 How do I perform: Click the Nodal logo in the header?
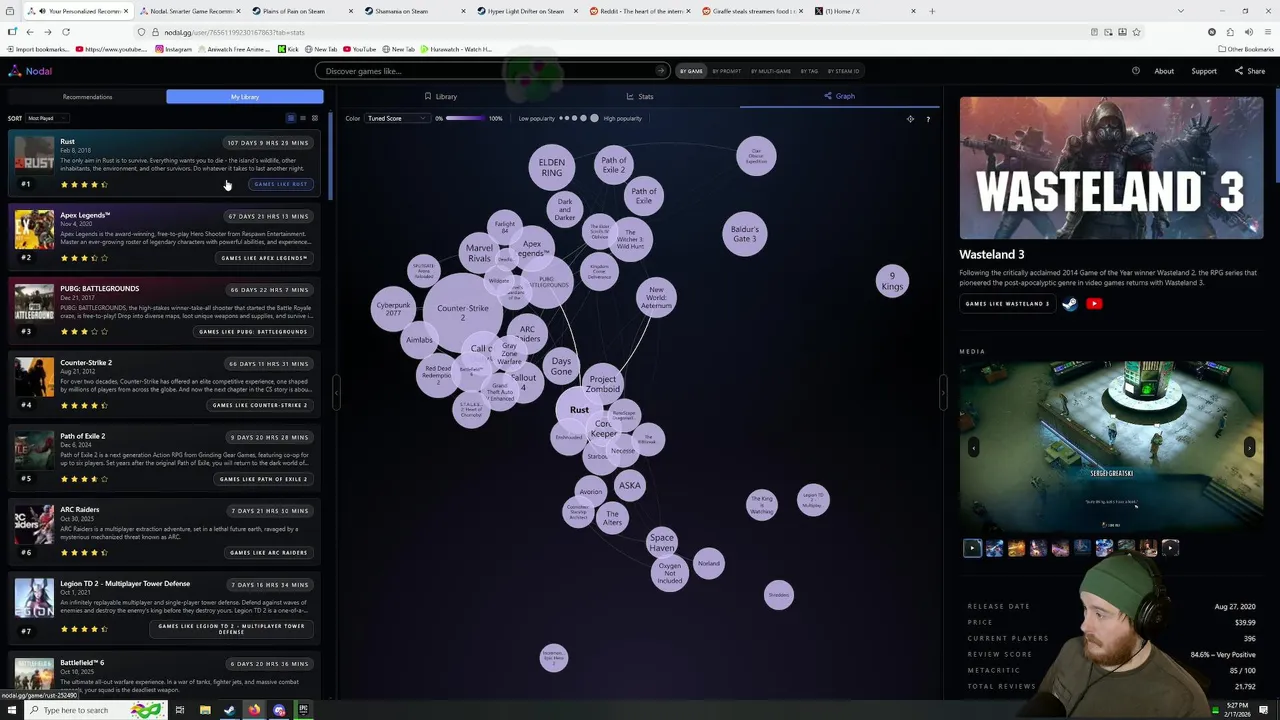(x=30, y=71)
